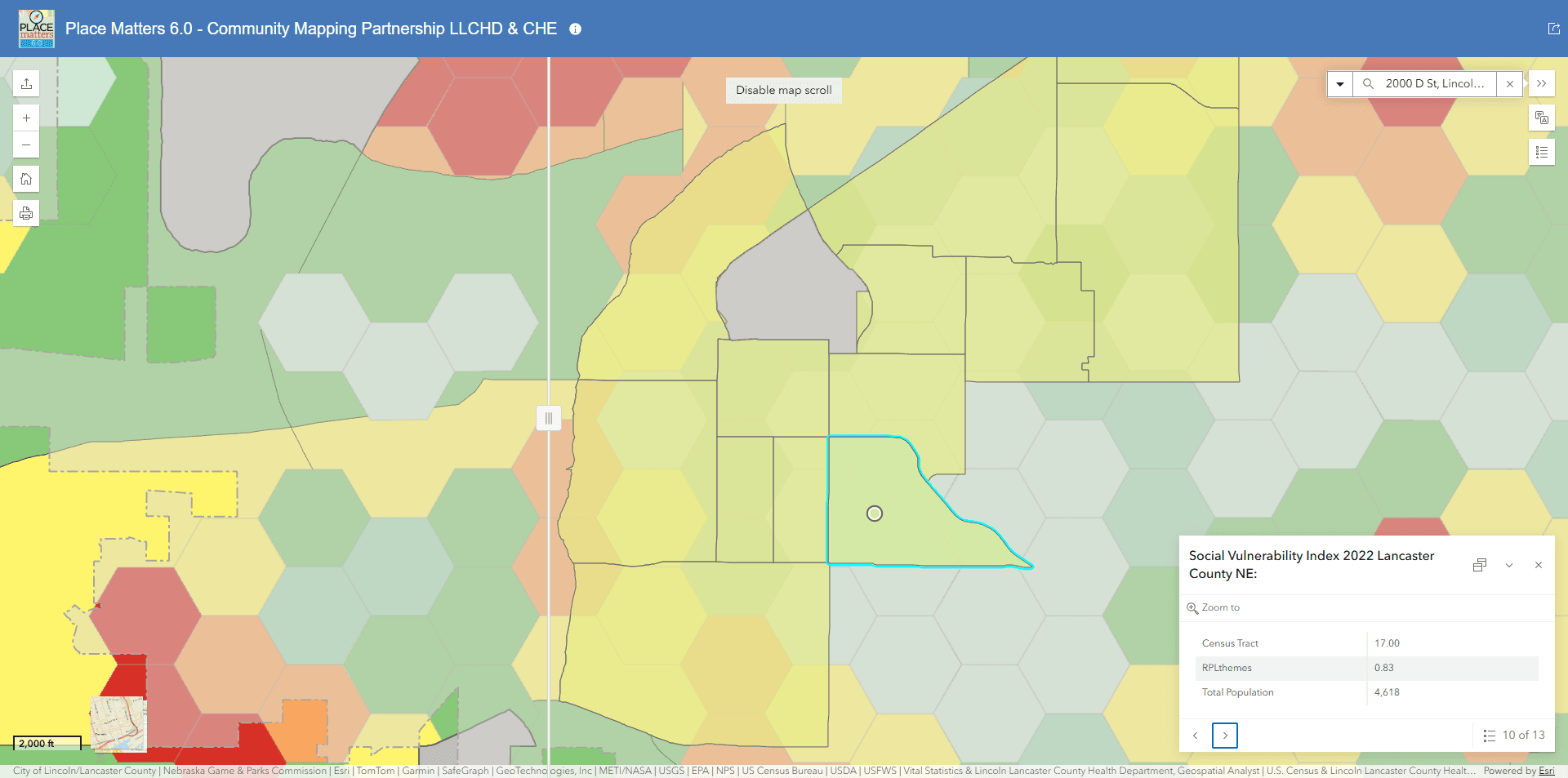Open the search source dropdown arrow
The image size is (1568, 778).
pyautogui.click(x=1339, y=83)
